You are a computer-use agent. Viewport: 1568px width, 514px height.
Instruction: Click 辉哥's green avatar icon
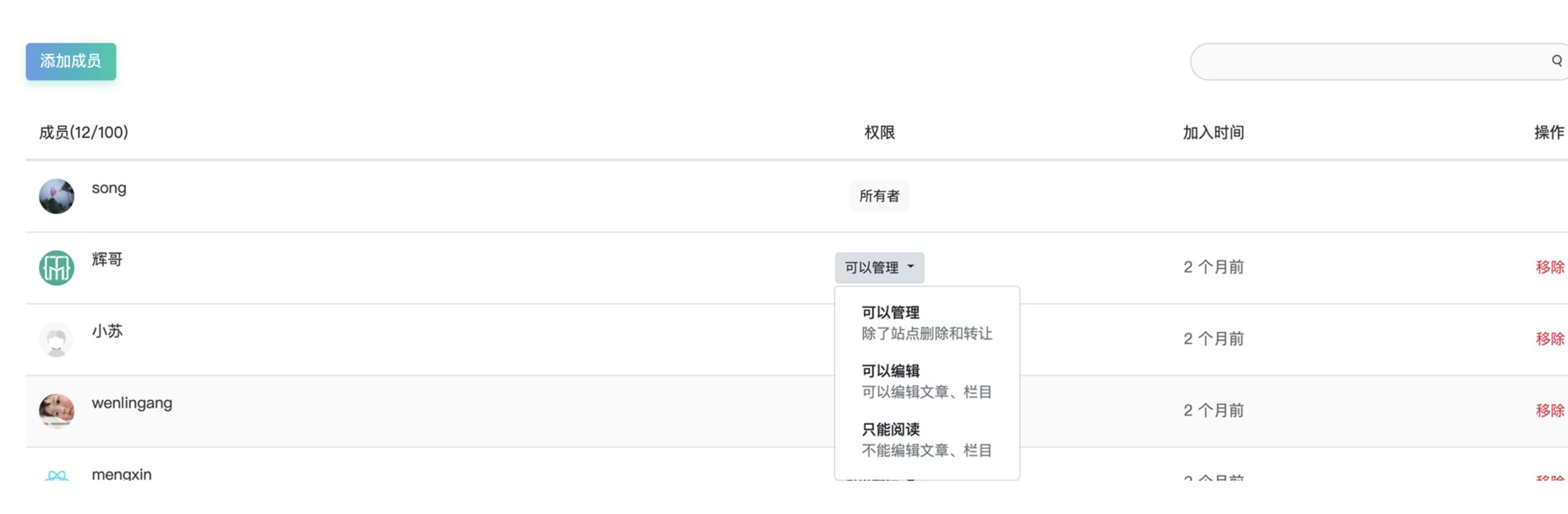(x=57, y=268)
